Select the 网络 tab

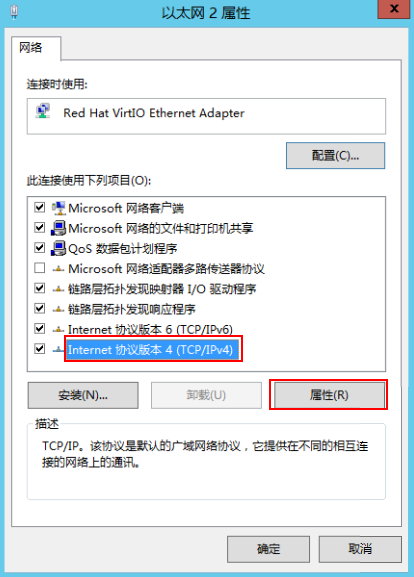(31, 48)
